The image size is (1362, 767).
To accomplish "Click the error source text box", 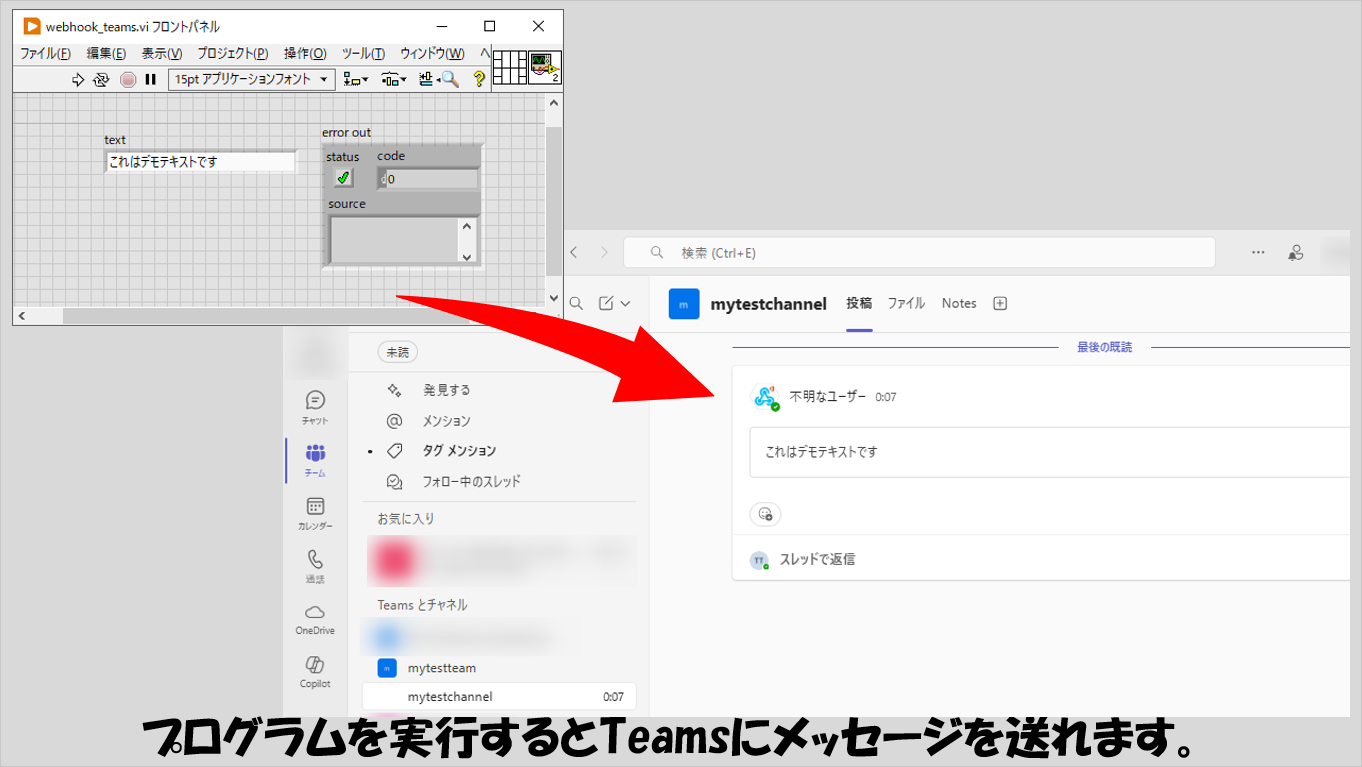I will [x=394, y=240].
